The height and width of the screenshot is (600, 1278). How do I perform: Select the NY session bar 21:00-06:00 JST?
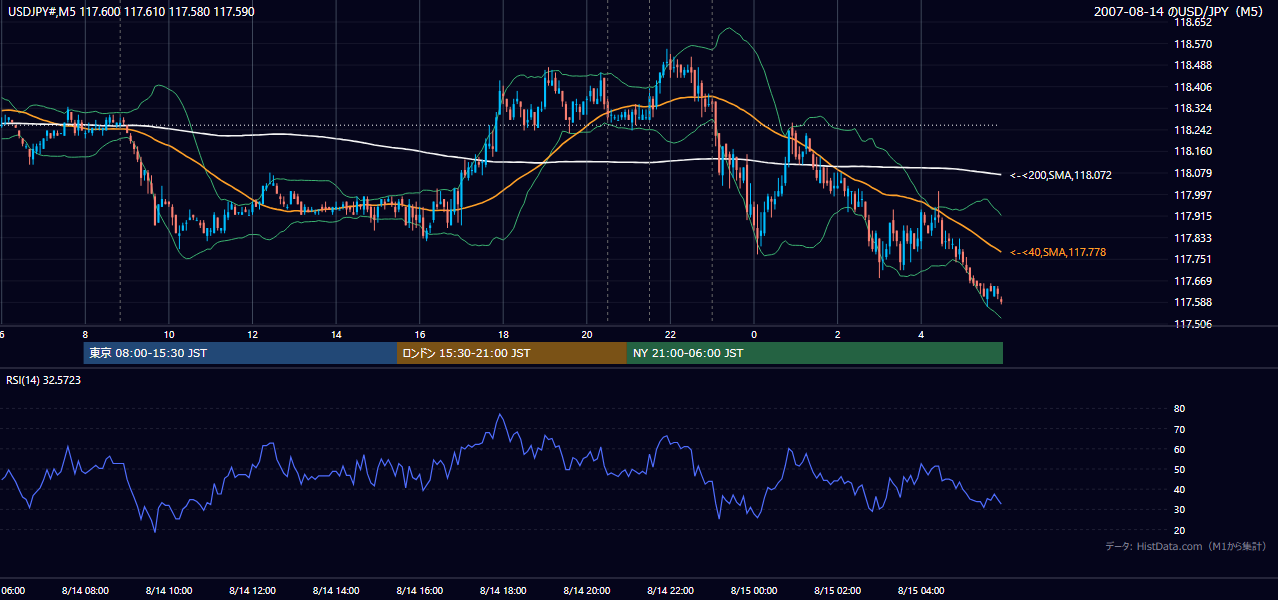click(815, 353)
